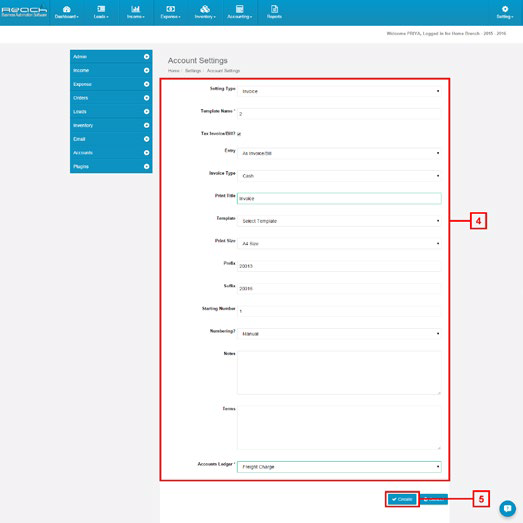The width and height of the screenshot is (523, 523).
Task: Open the Accounting calculator icon
Action: (x=239, y=9)
